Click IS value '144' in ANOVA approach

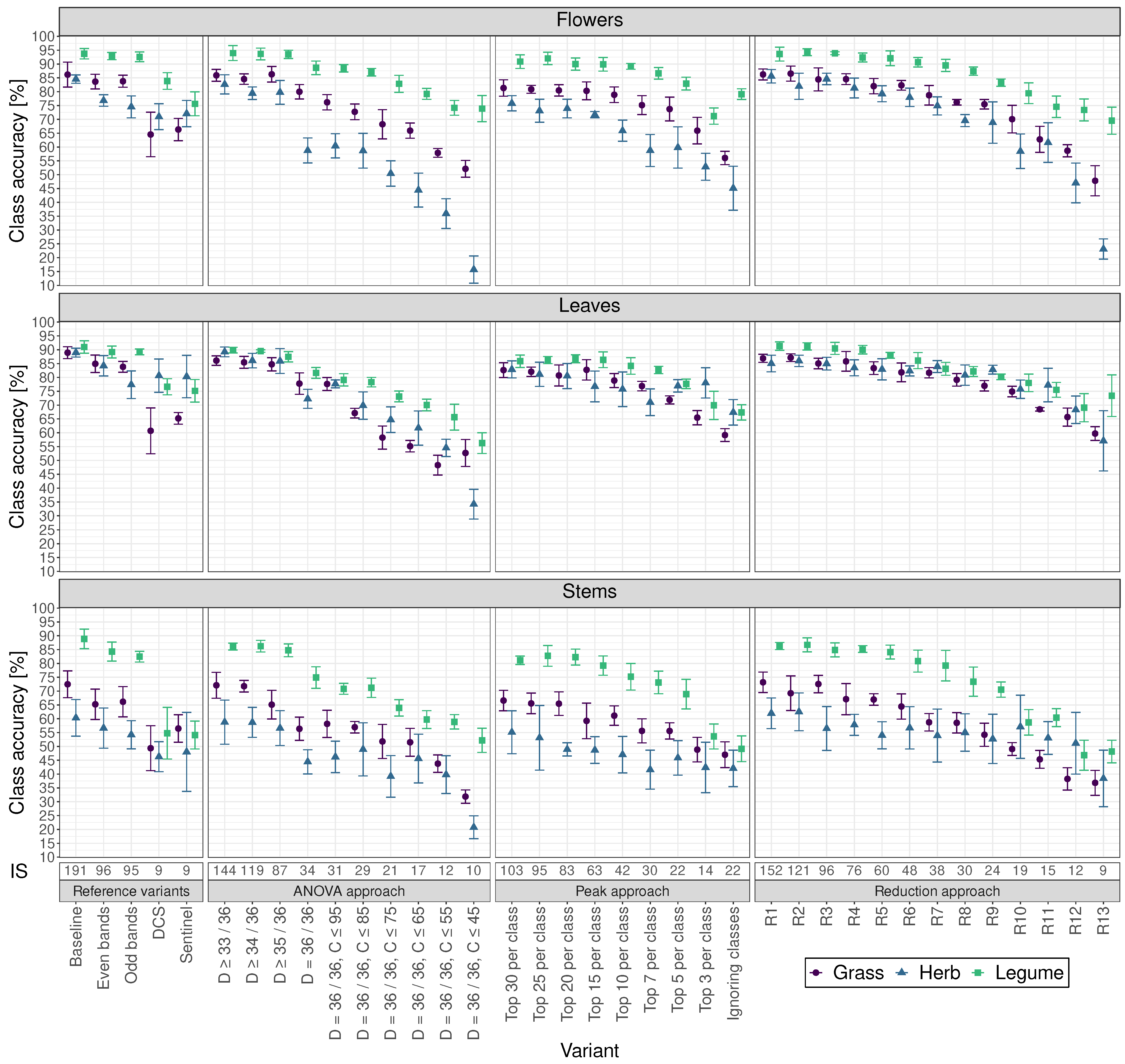[x=225, y=871]
